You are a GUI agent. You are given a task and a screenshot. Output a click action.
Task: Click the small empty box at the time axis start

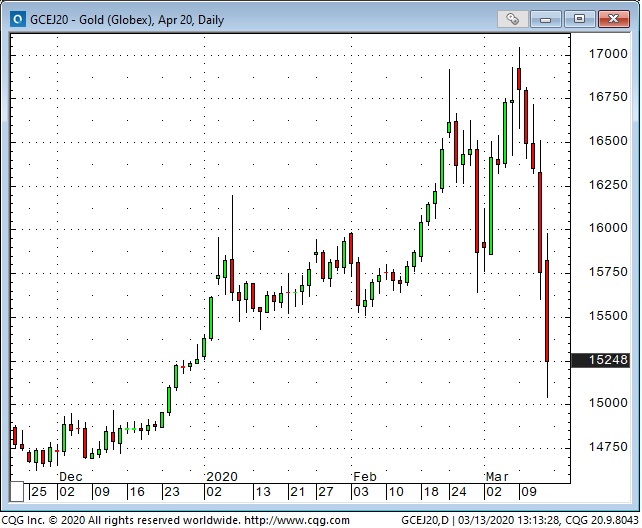[17, 492]
